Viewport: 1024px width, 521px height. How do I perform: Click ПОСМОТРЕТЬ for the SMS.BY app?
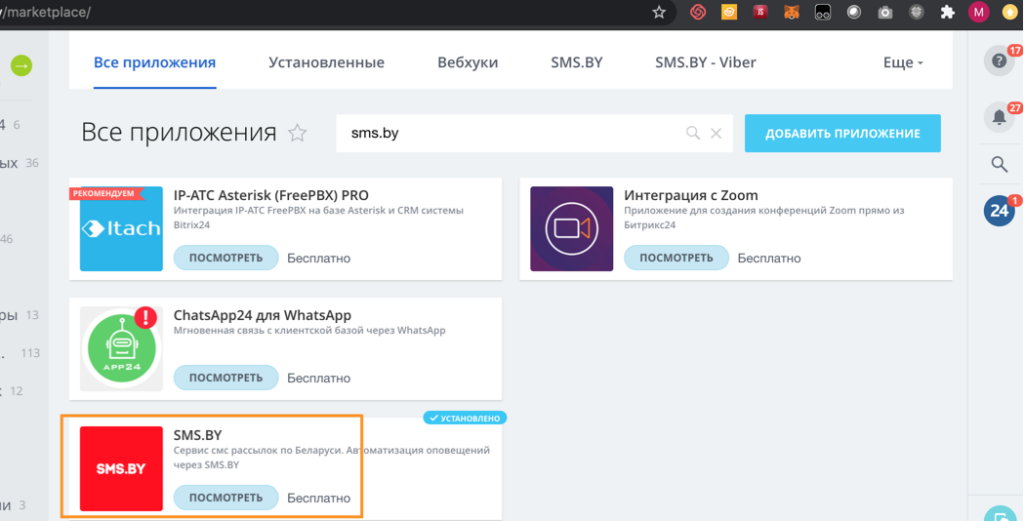point(226,498)
